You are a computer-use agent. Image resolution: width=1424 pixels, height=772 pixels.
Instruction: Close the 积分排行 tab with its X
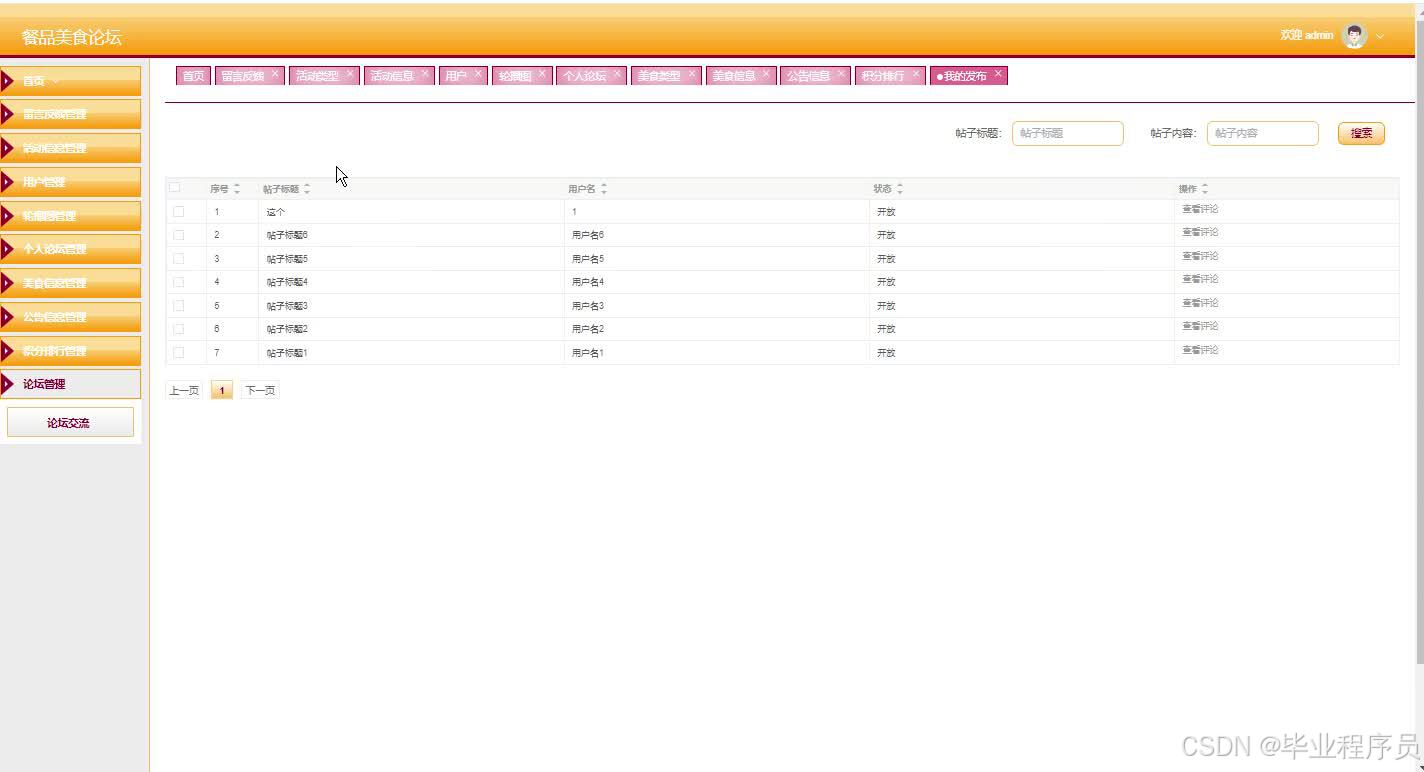[915, 74]
